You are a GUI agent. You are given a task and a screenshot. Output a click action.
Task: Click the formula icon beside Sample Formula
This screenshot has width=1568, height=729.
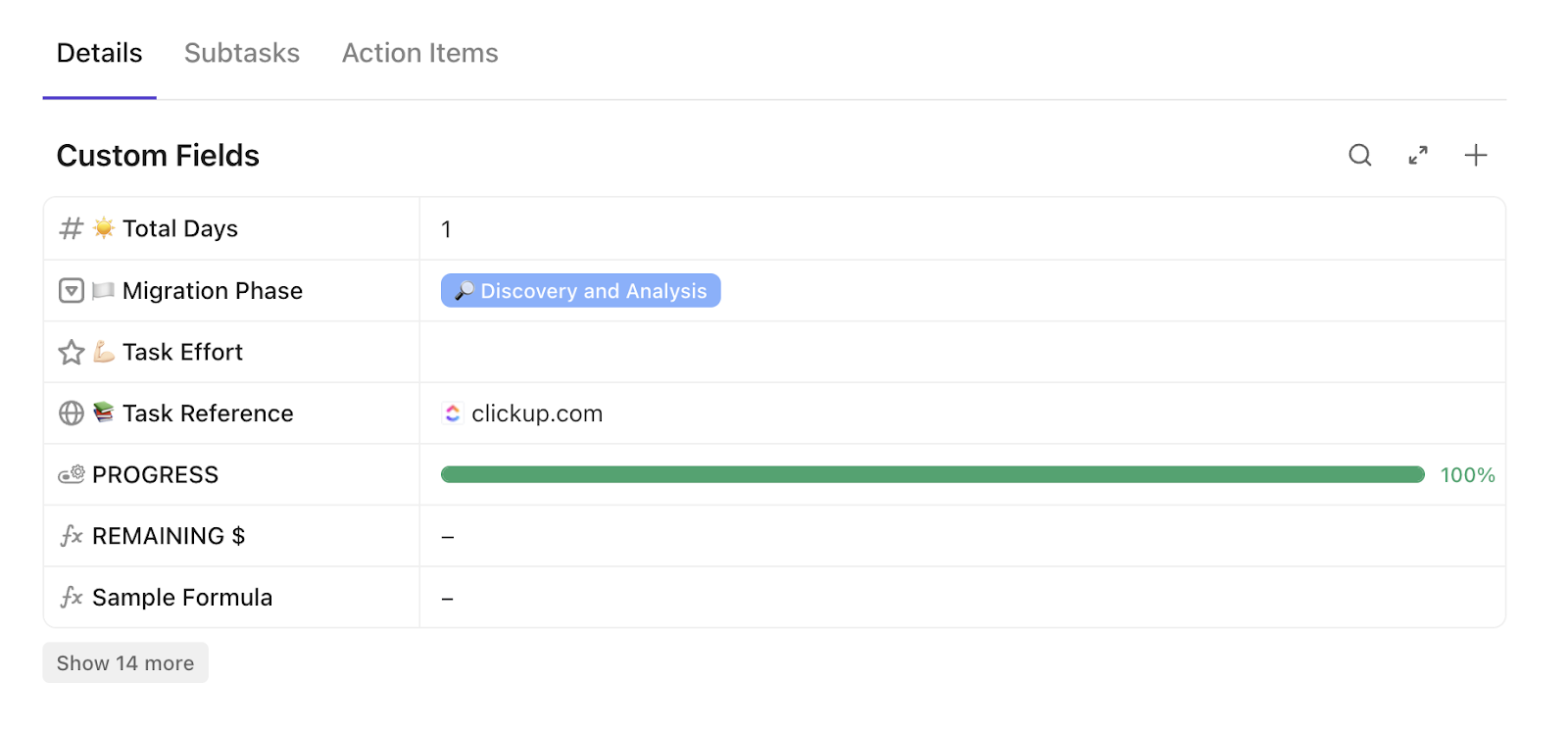click(72, 598)
